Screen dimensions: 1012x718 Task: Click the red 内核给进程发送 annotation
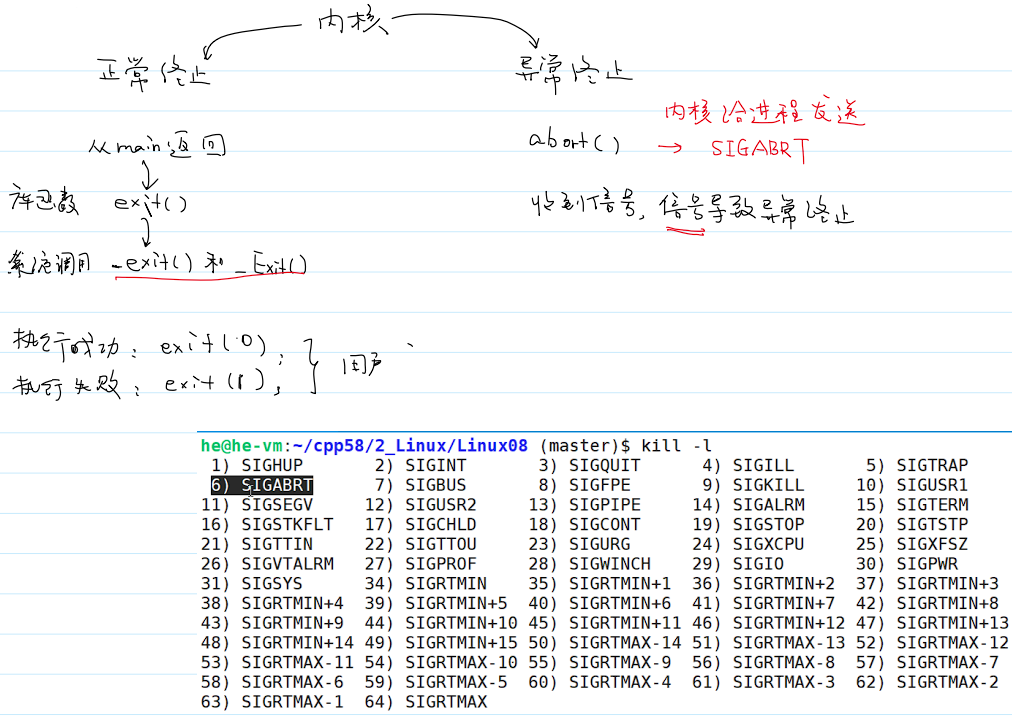[764, 112]
